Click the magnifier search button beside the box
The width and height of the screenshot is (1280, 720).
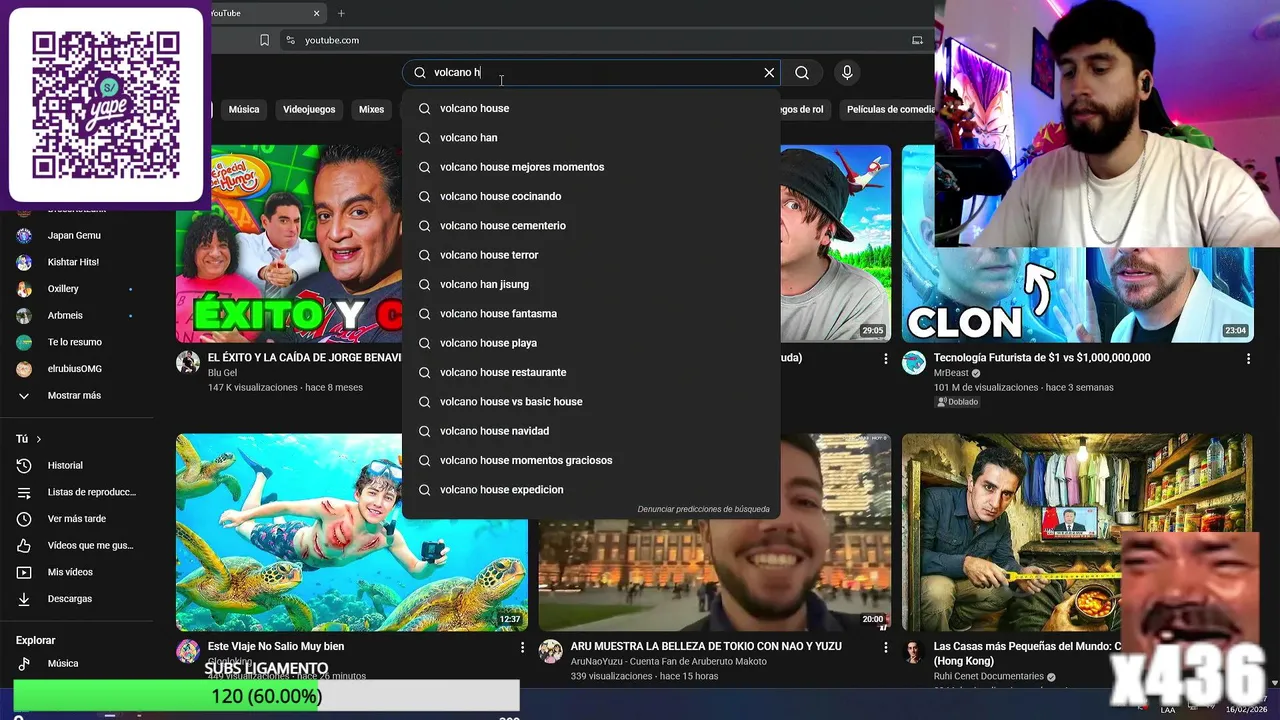tap(802, 73)
